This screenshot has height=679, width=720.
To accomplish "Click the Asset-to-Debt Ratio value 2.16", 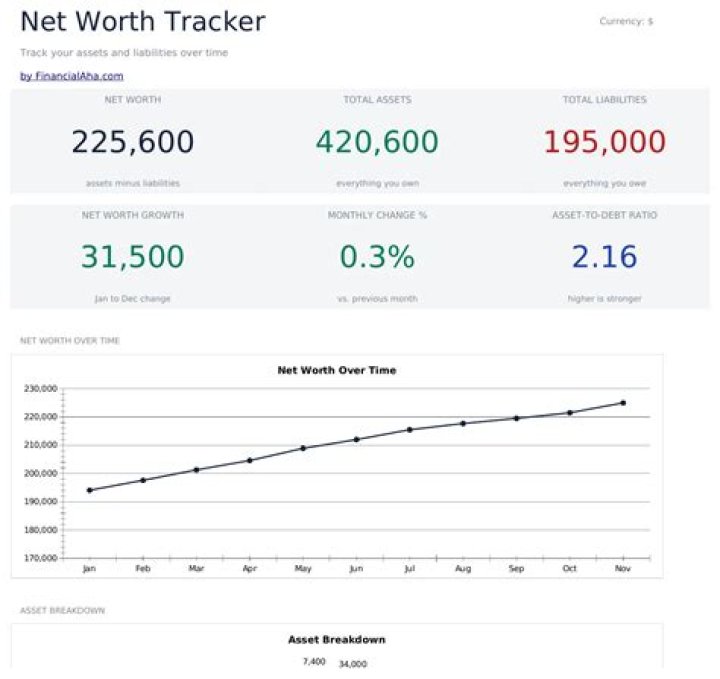I will pyautogui.click(x=604, y=256).
